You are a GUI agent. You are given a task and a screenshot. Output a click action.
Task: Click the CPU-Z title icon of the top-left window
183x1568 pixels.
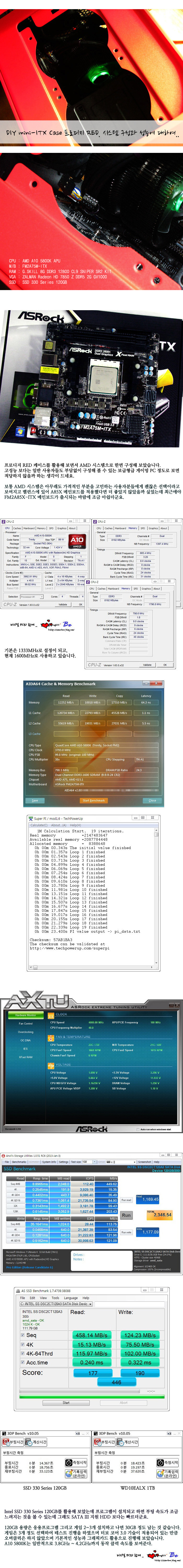pyautogui.click(x=4, y=522)
